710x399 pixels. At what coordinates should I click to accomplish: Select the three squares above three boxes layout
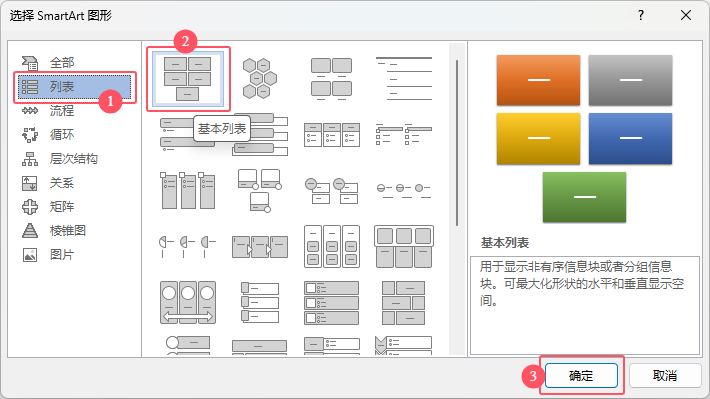pos(403,246)
